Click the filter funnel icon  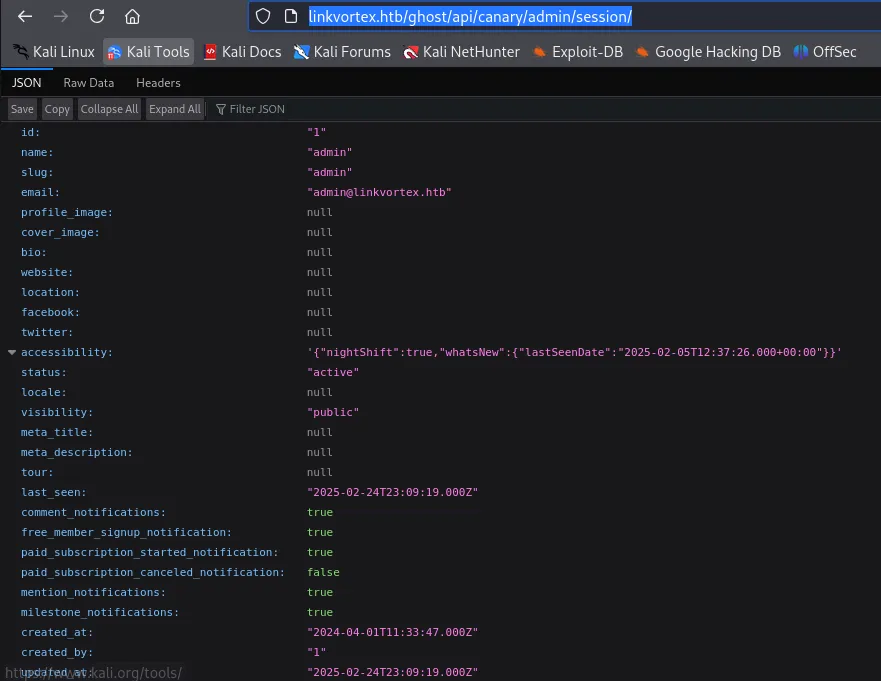221,109
